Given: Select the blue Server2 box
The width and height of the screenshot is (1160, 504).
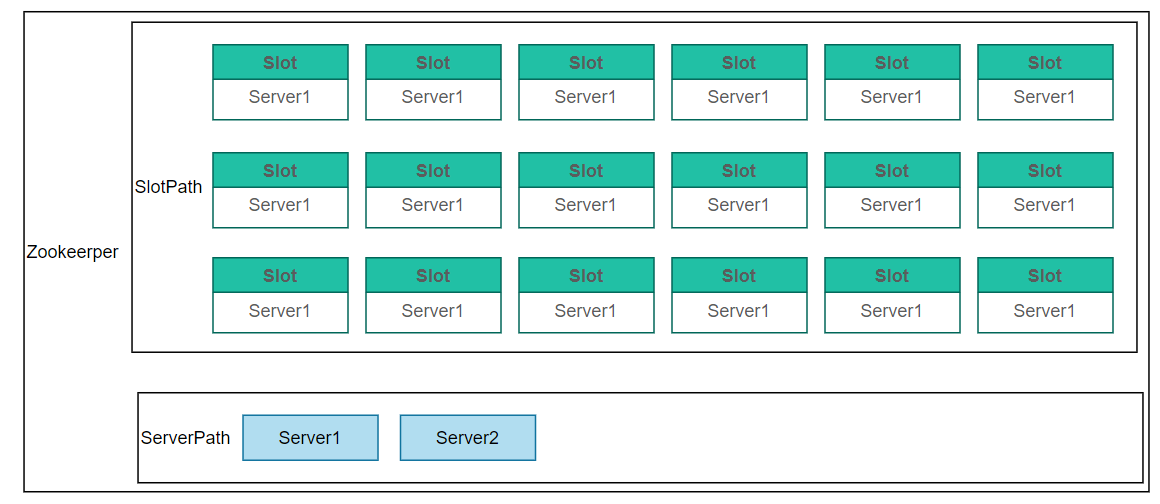Looking at the screenshot, I should tap(468, 437).
